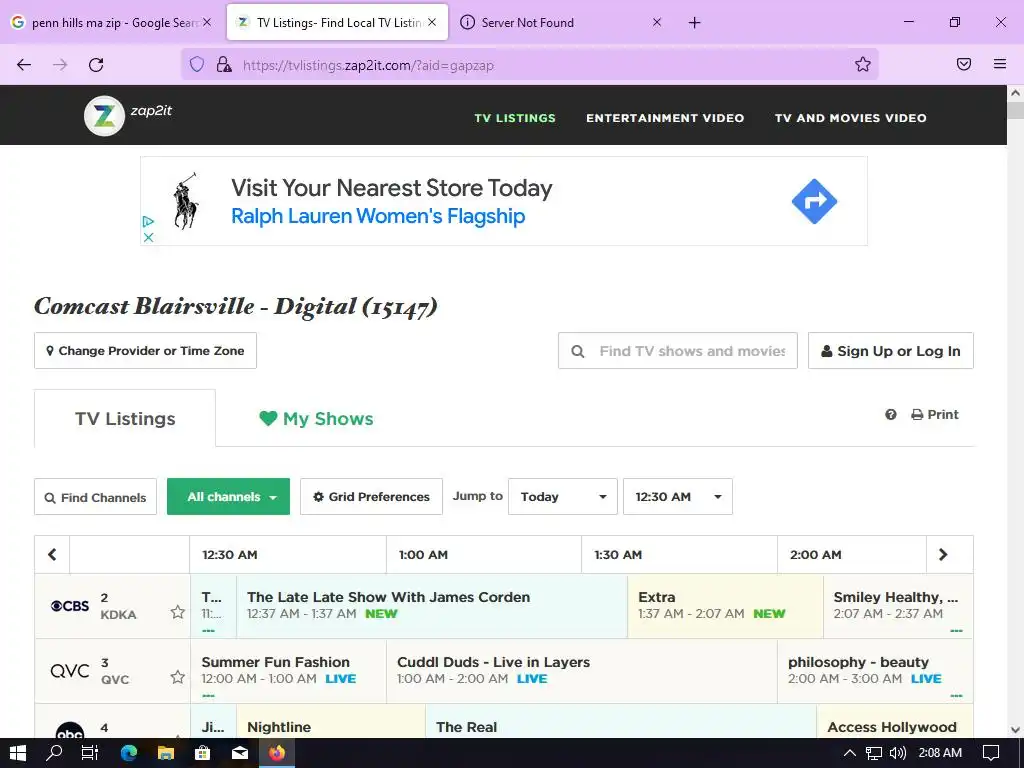This screenshot has height=768, width=1024.
Task: Show hidden system tray icons
Action: click(x=850, y=753)
